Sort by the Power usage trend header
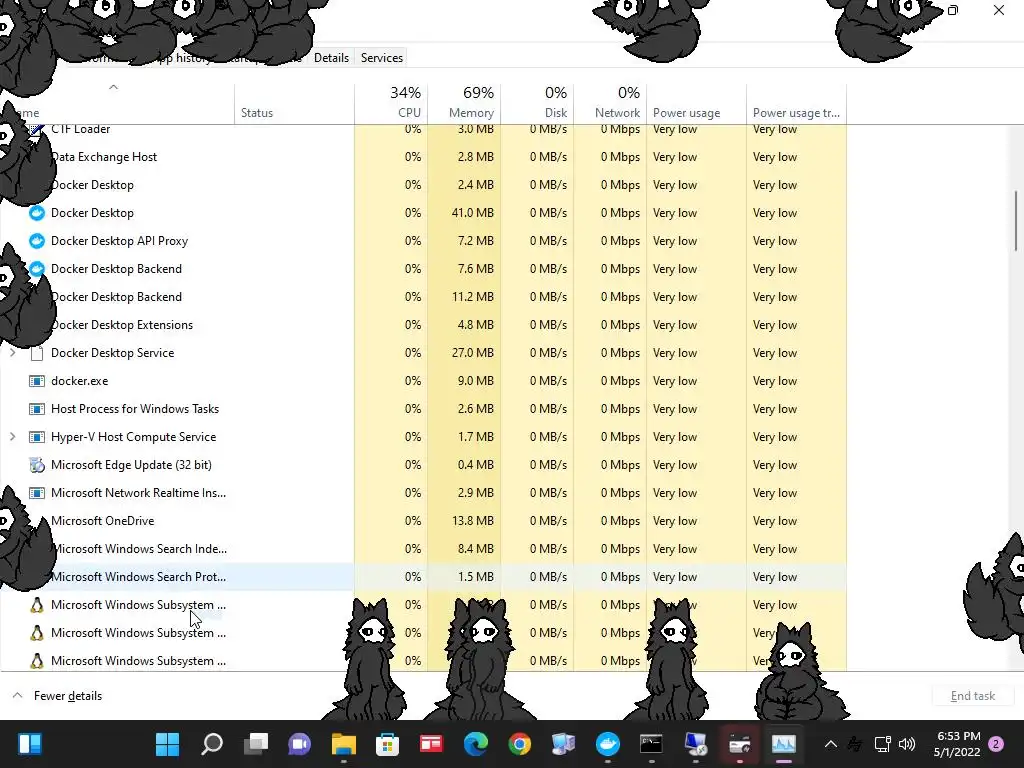The height and width of the screenshot is (768, 1024). pyautogui.click(x=796, y=103)
